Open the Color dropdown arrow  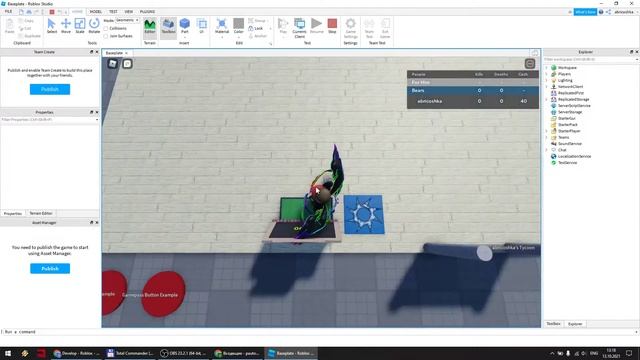[x=239, y=37]
